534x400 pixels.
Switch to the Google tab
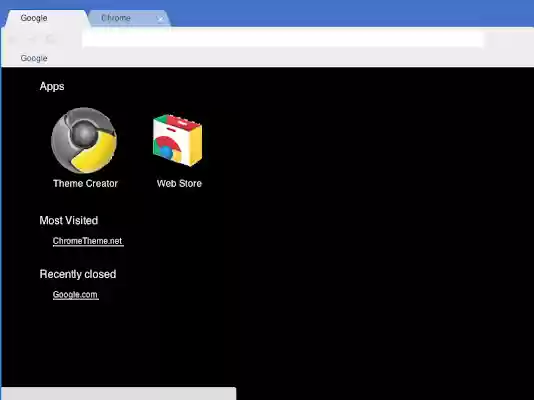(46, 18)
